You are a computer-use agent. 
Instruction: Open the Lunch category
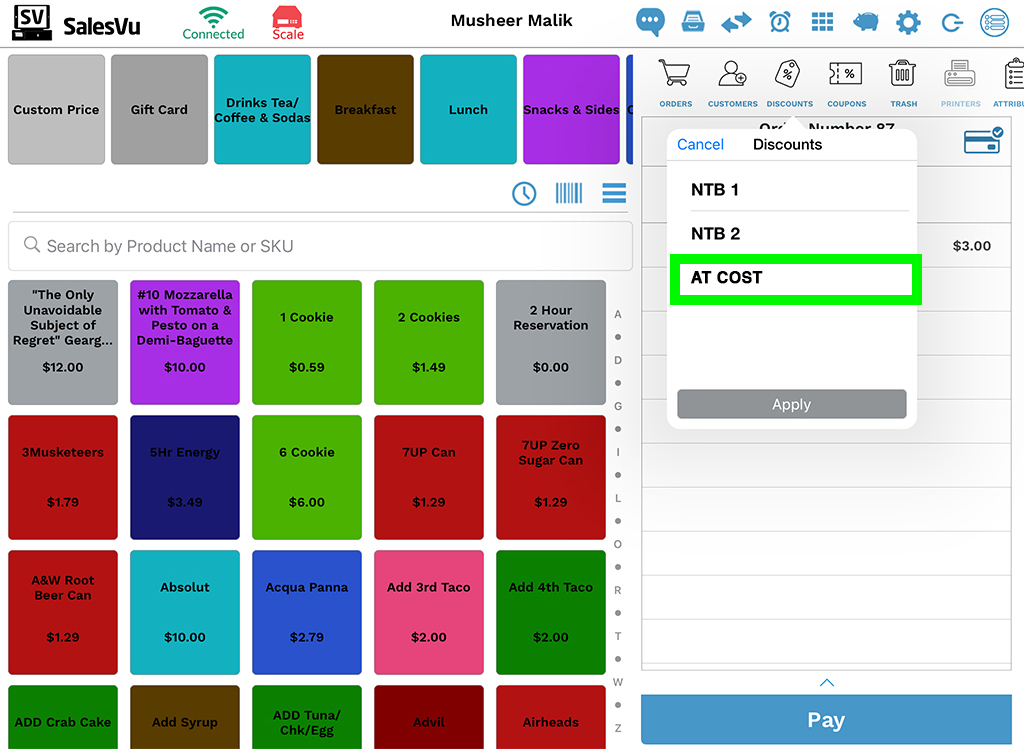tap(468, 110)
